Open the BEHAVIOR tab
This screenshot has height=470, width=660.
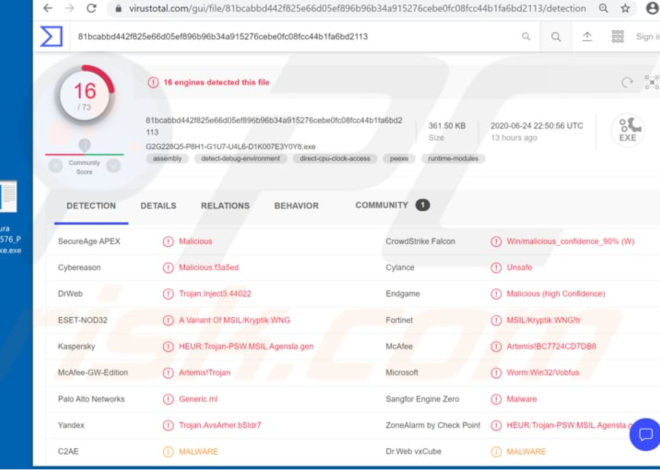[296, 206]
